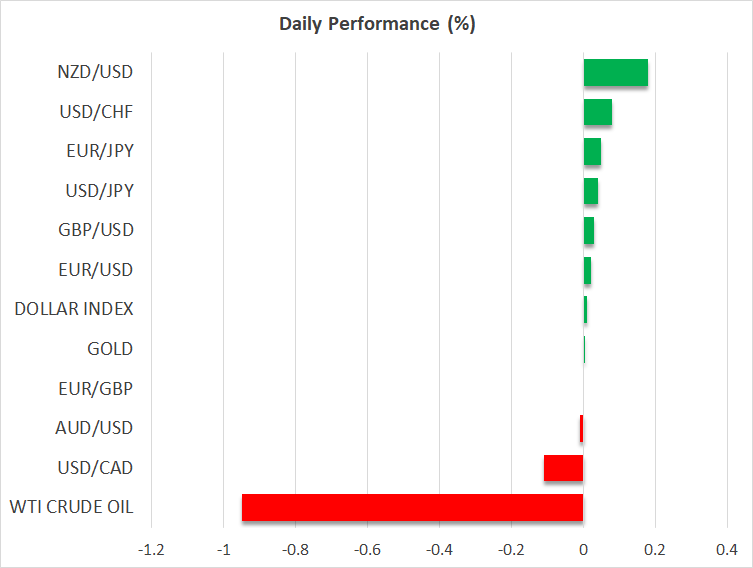The height and width of the screenshot is (568, 753).
Task: Select the green NZD/USD bar
Action: 615,73
